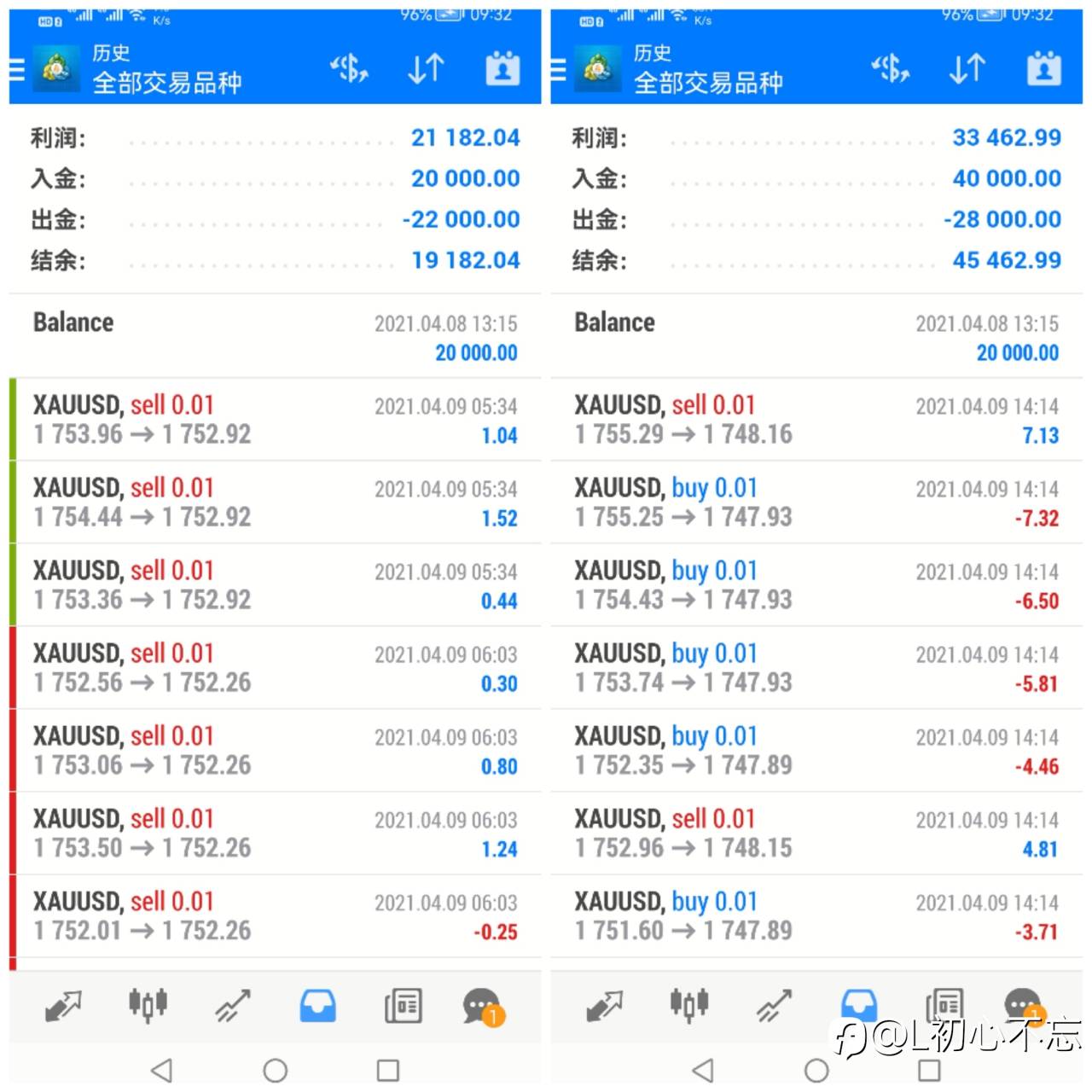The width and height of the screenshot is (1092, 1092).
Task: Open the symbol filter in right screenshot
Action: point(891,68)
